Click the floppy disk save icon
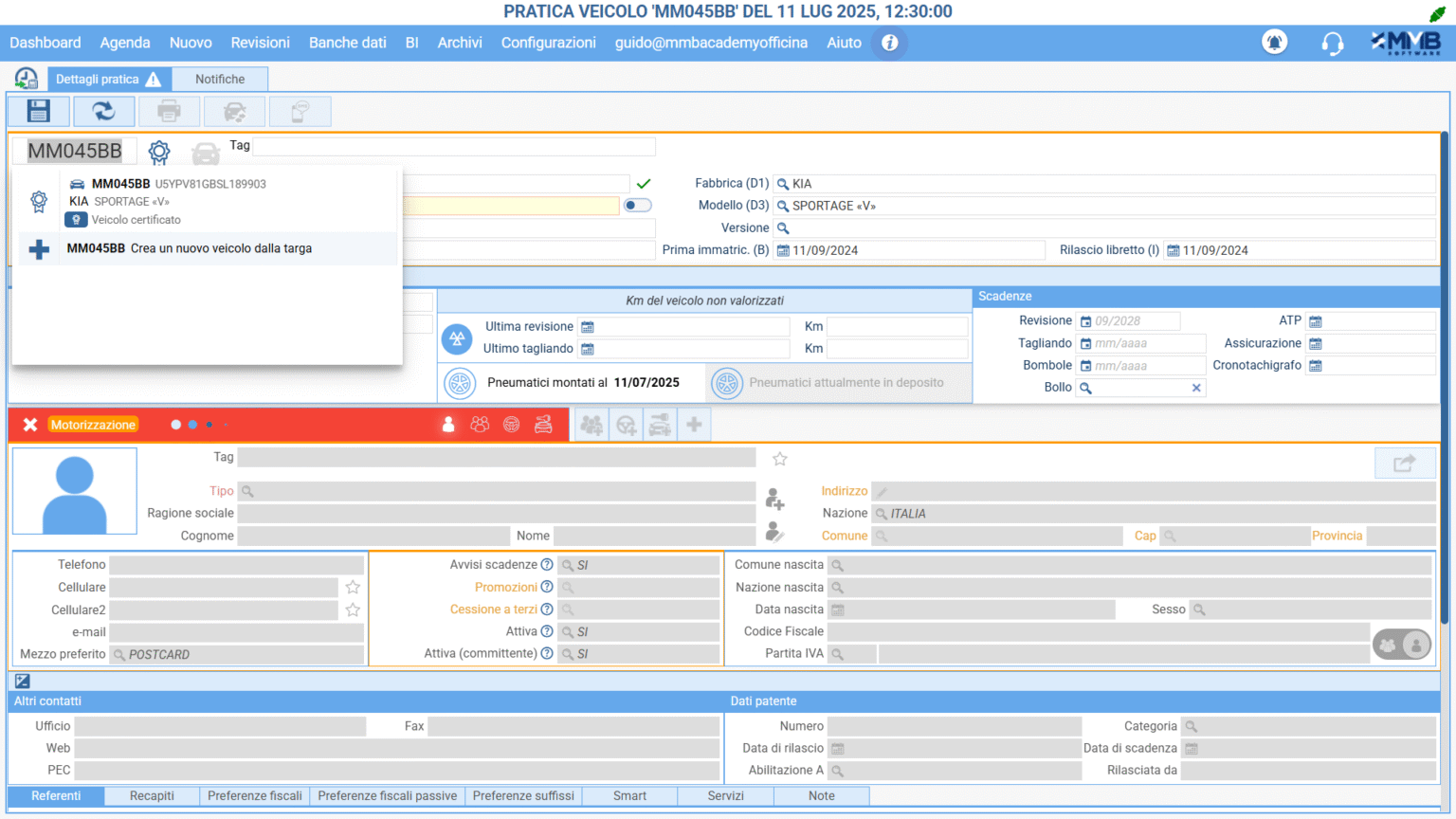The height and width of the screenshot is (819, 1456). (38, 111)
